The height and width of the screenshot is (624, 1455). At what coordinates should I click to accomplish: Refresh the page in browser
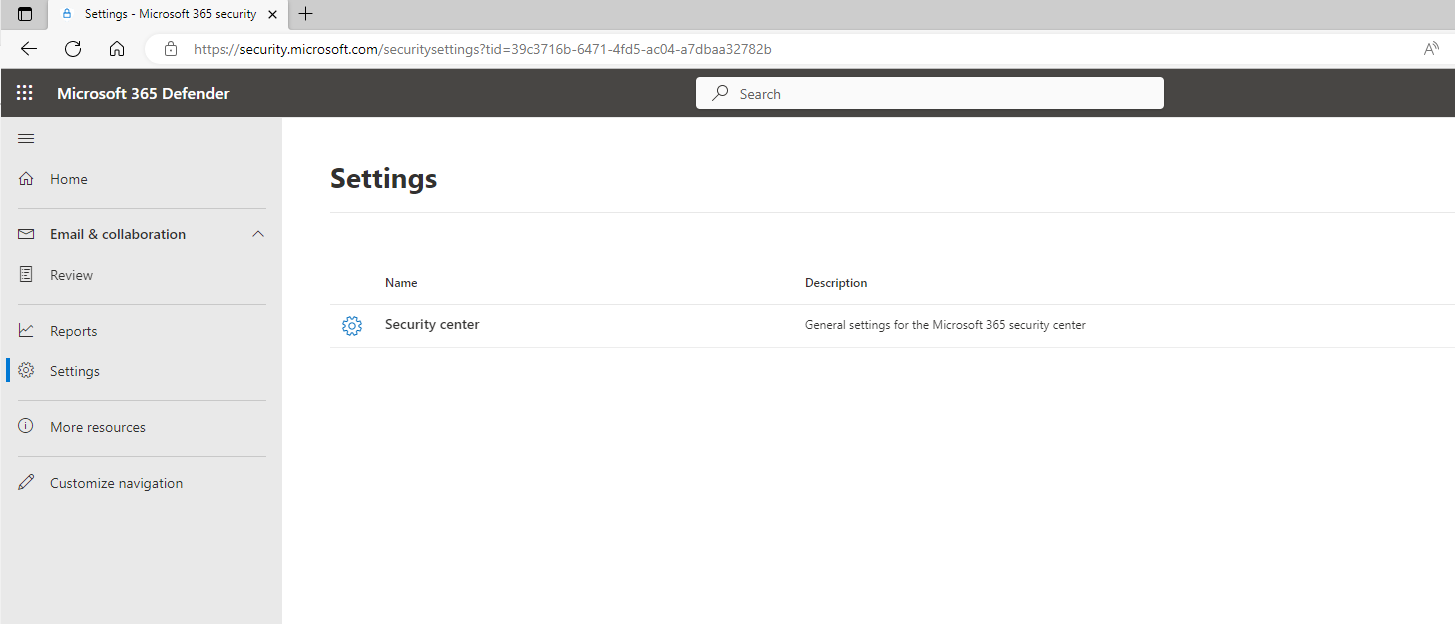(x=73, y=48)
